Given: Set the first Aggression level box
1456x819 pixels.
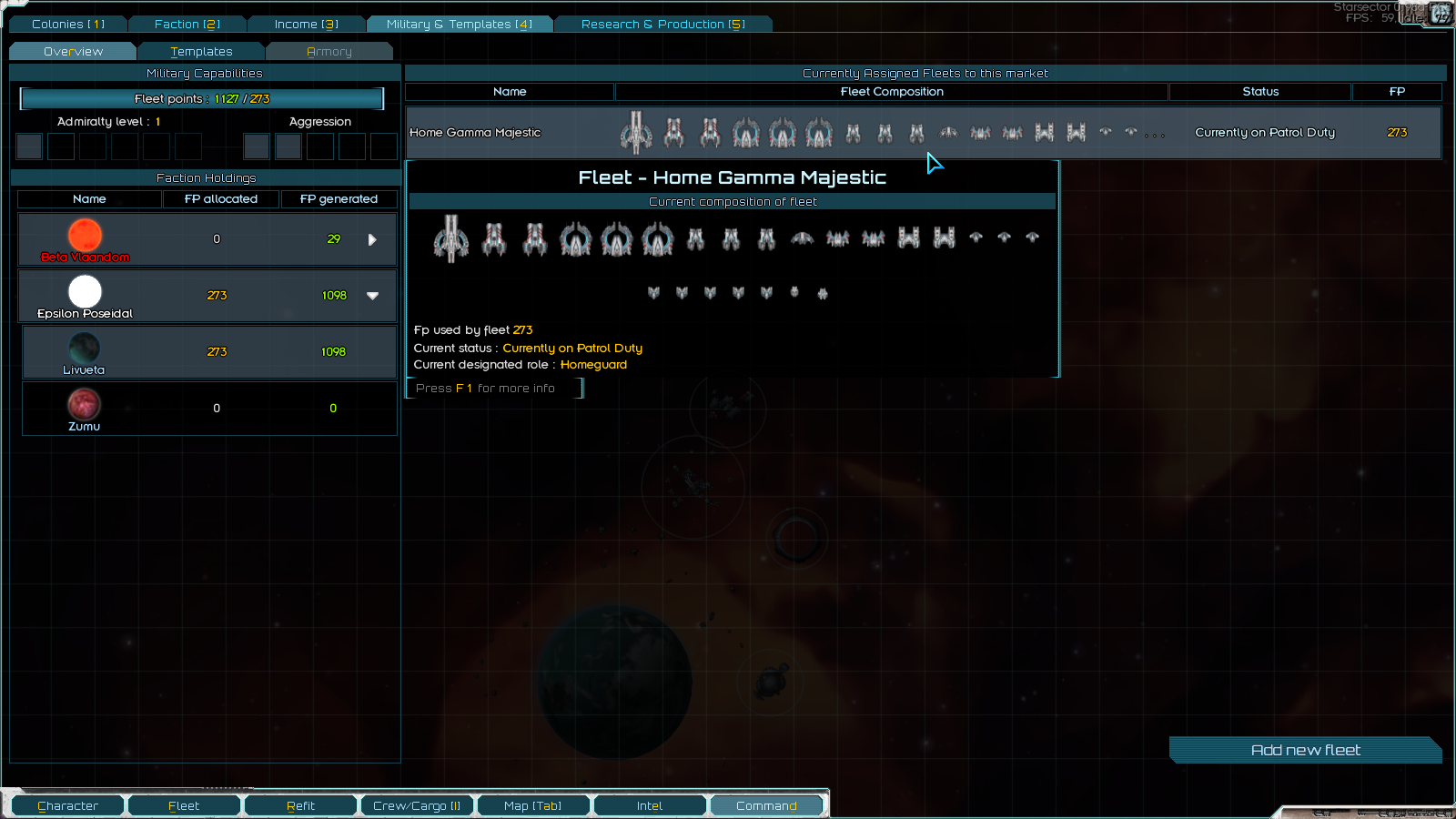Looking at the screenshot, I should point(257,147).
